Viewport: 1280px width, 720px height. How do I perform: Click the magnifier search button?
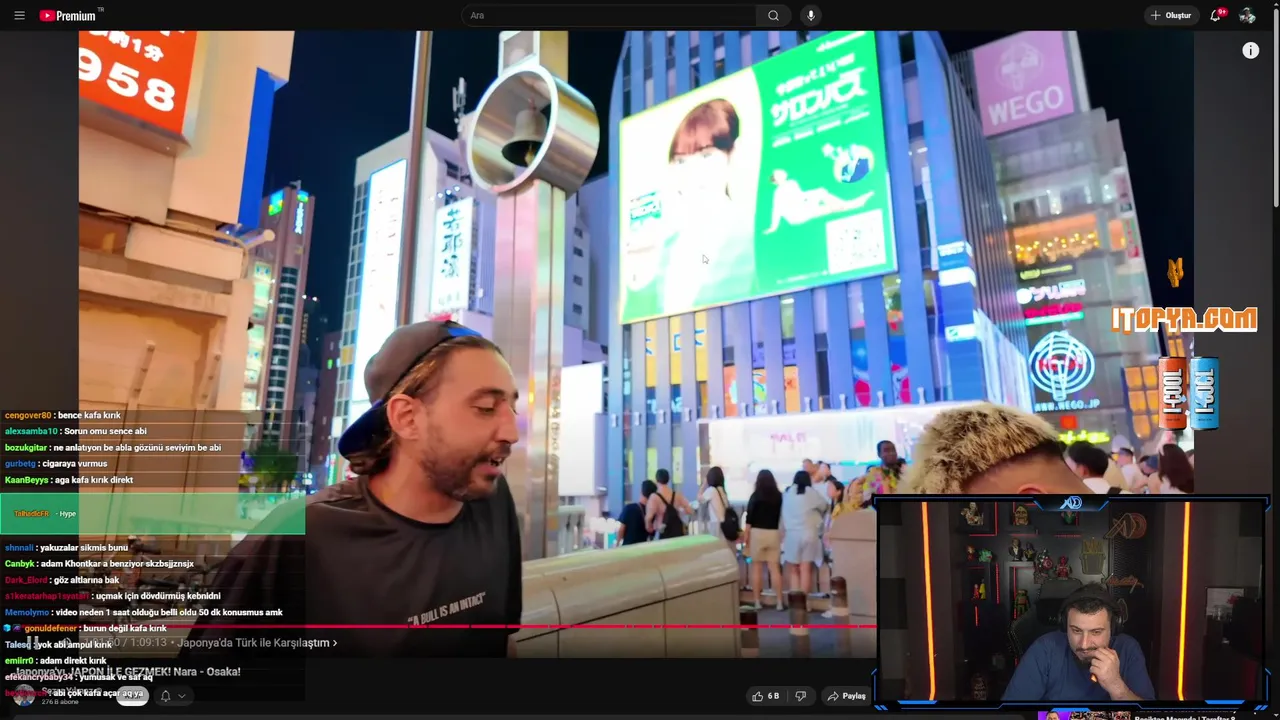773,15
